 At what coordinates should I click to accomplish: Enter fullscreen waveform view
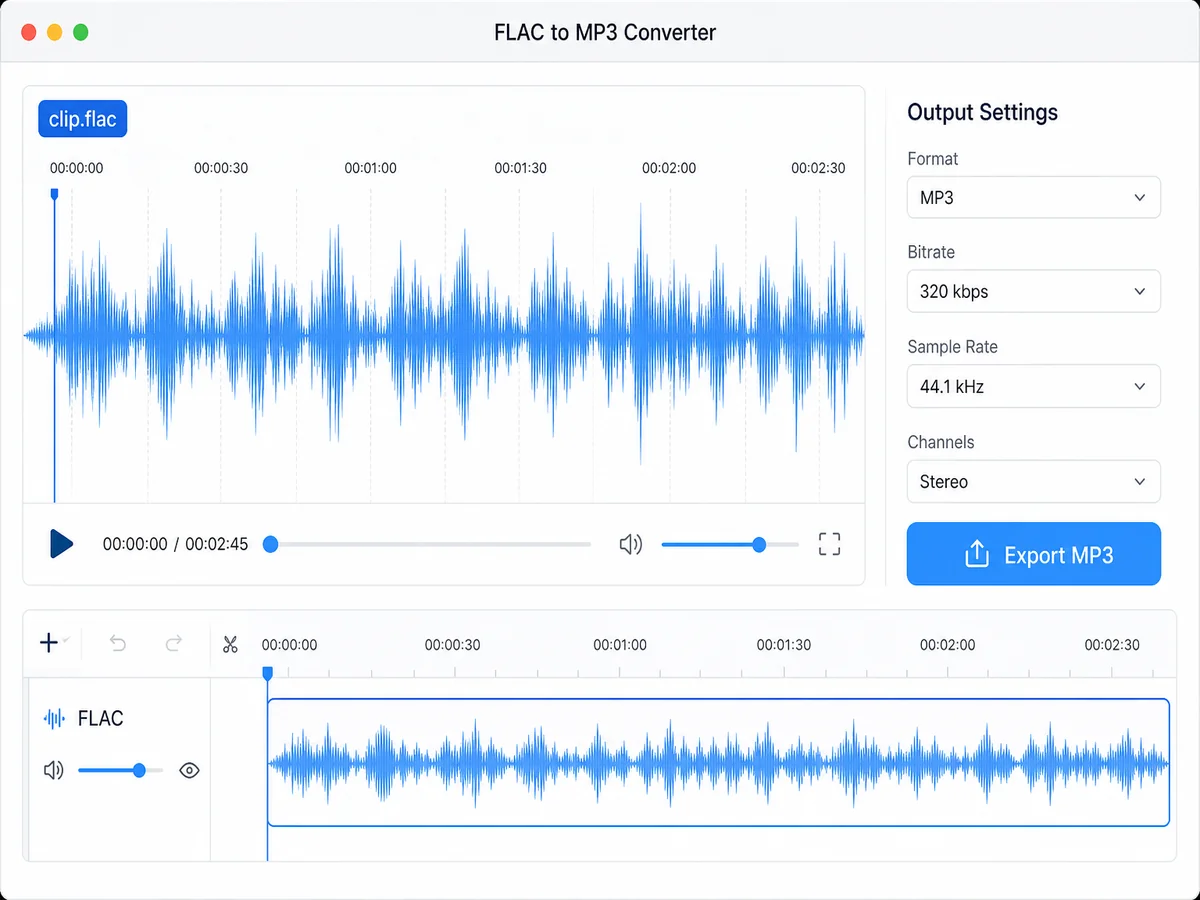[x=829, y=544]
